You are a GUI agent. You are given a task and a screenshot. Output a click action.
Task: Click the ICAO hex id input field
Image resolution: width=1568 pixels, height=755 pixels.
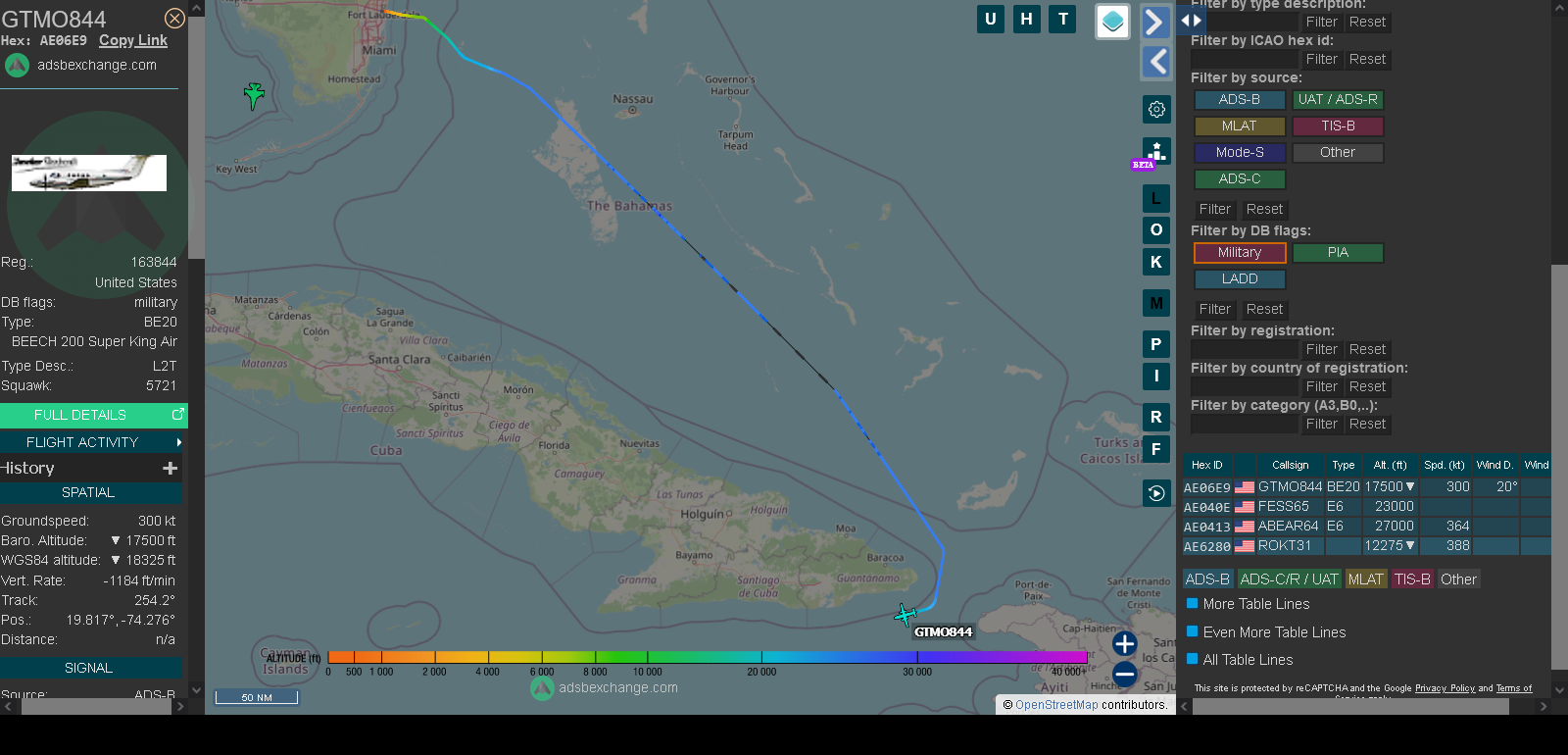[1245, 60]
